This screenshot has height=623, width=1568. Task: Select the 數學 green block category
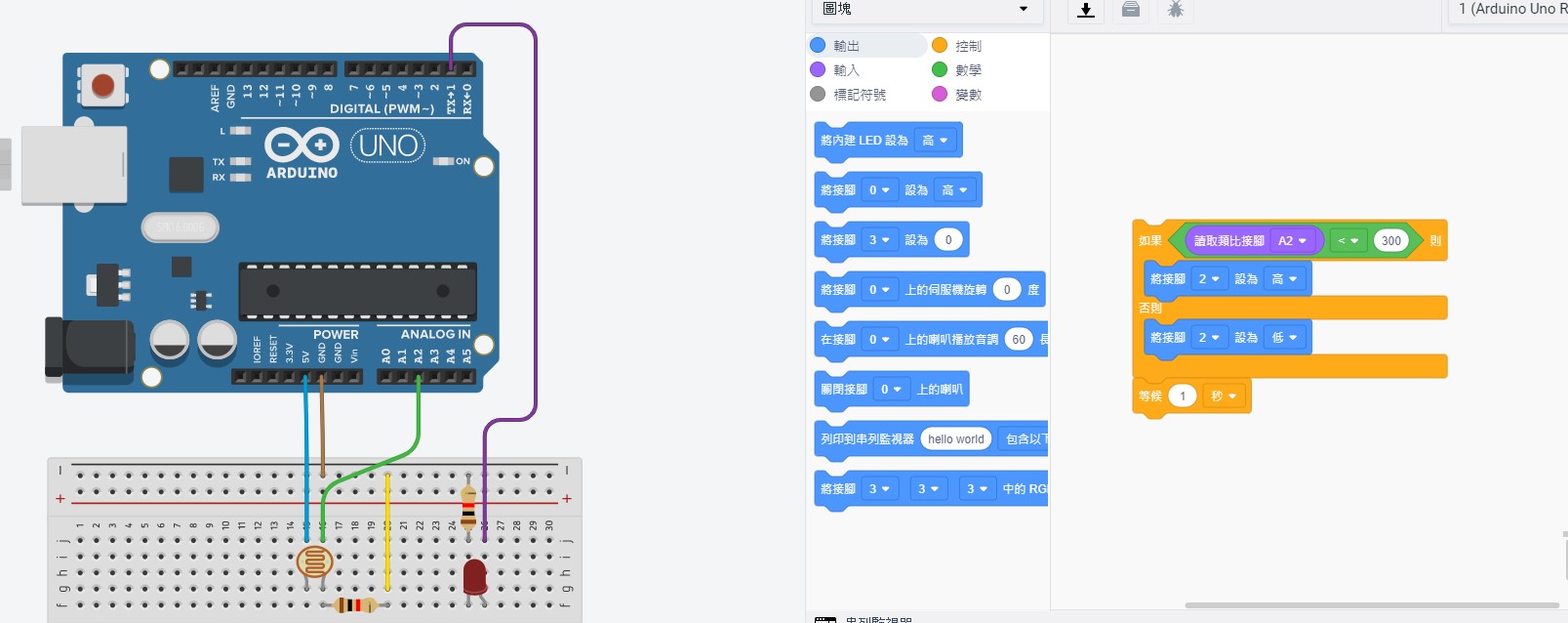tap(967, 70)
